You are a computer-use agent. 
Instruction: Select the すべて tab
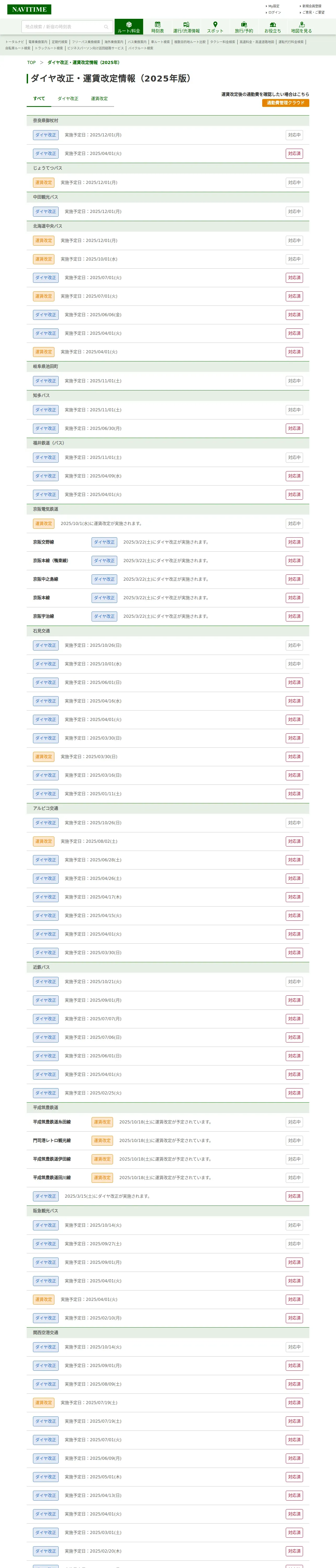[39, 99]
